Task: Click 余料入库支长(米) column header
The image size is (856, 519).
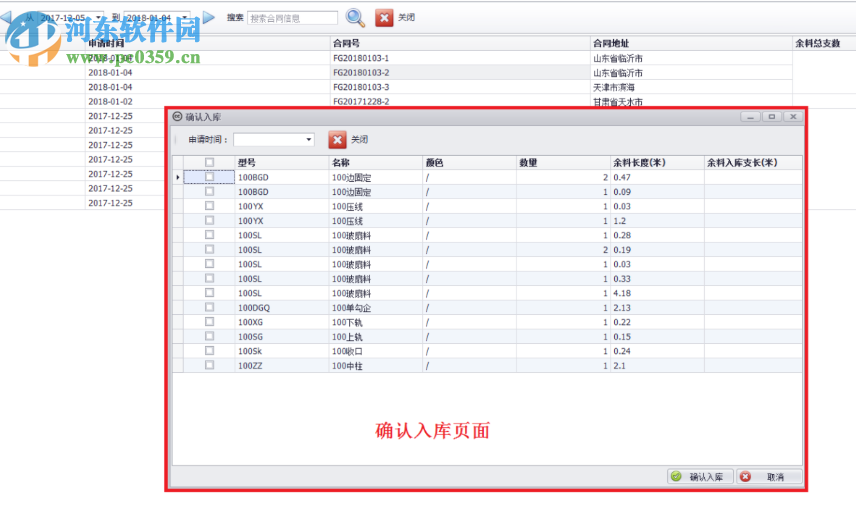Action: 753,163
